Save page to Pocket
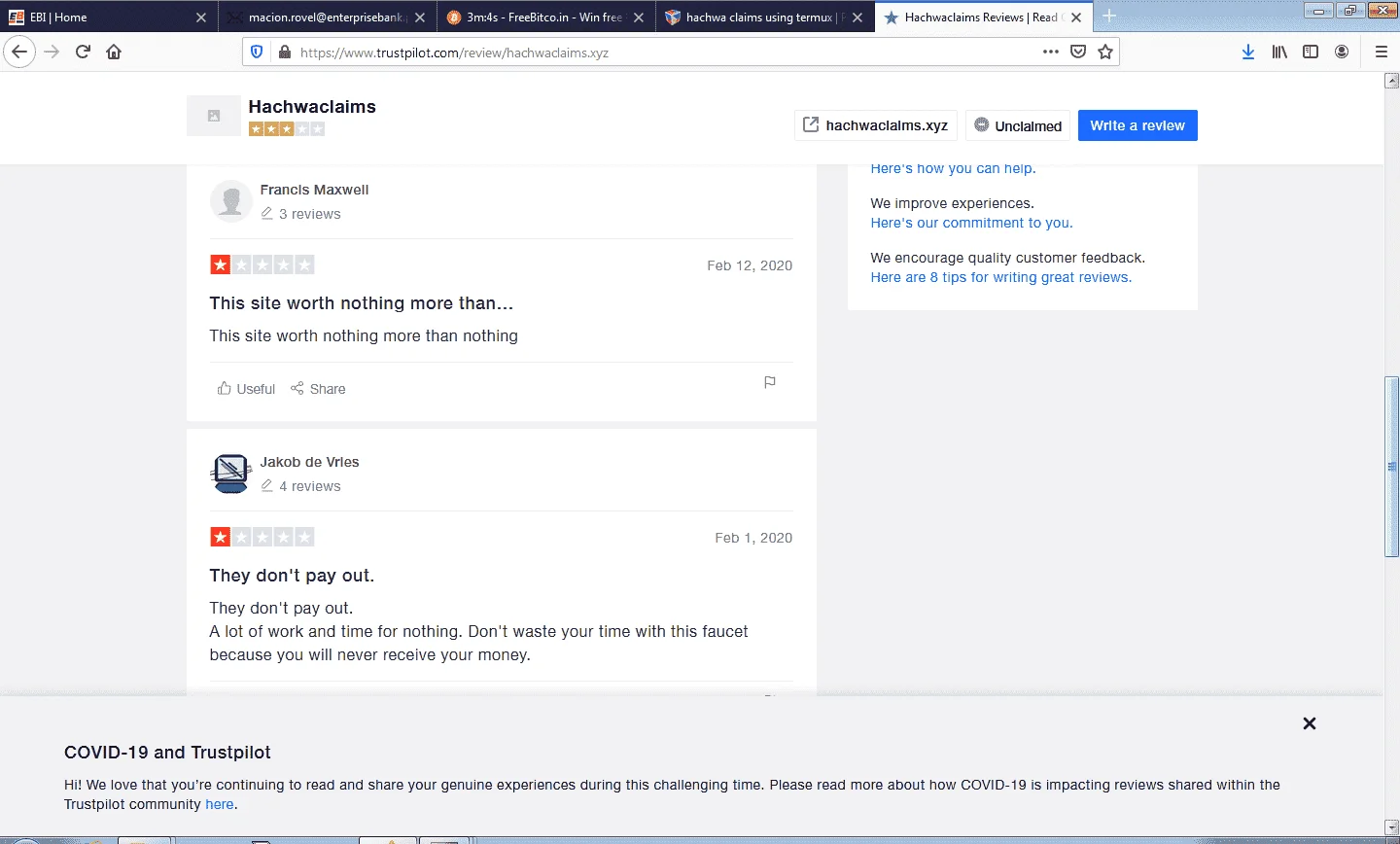Image resolution: width=1400 pixels, height=844 pixels. [1078, 52]
